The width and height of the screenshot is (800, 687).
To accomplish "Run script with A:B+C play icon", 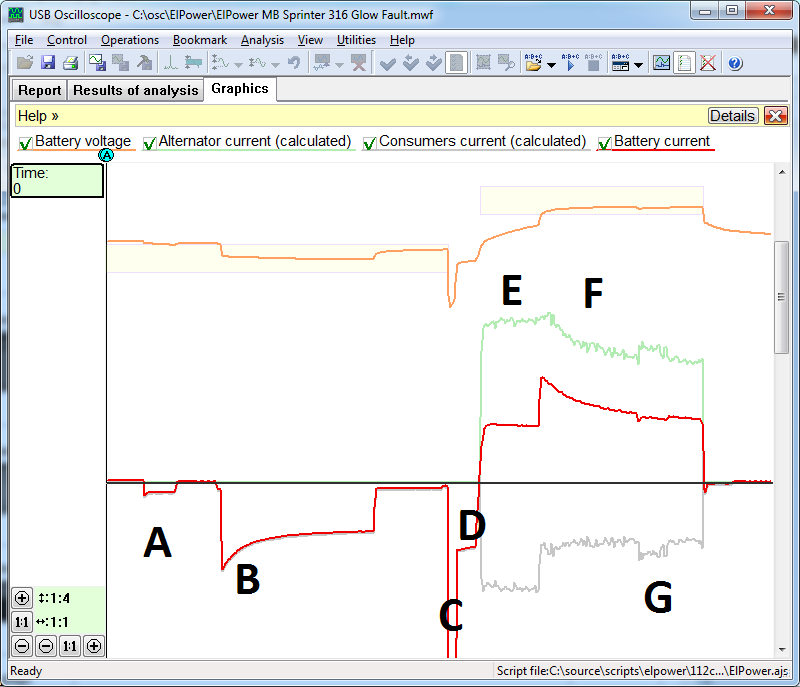I will click(570, 63).
